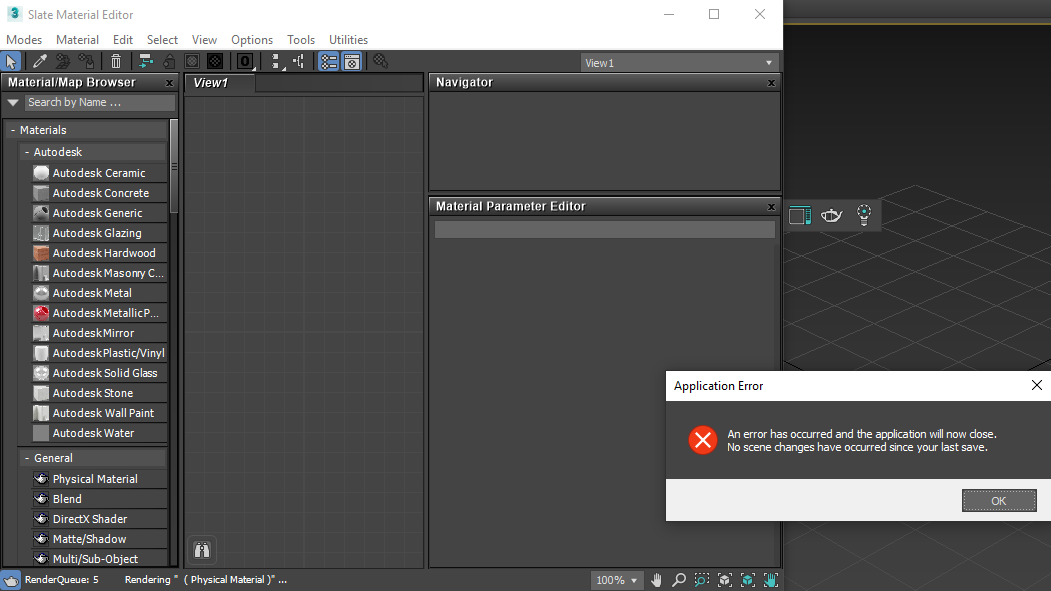Select Autodesk Hardwood material
The image size is (1051, 591).
pyautogui.click(x=99, y=253)
